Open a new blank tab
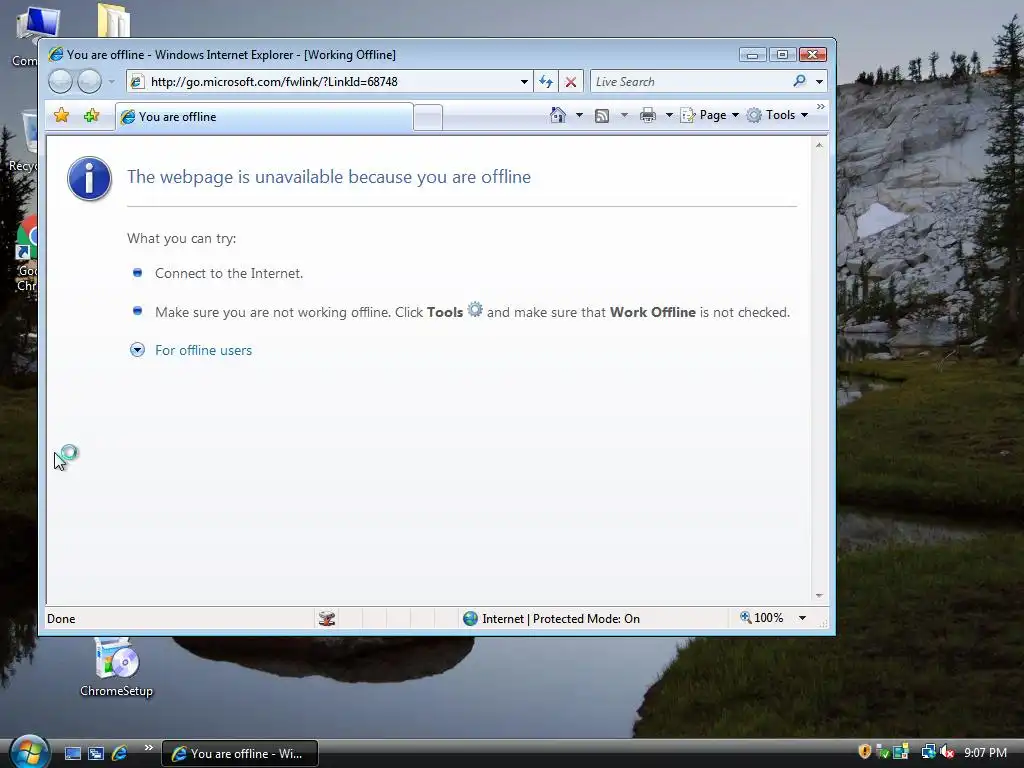 (x=428, y=118)
